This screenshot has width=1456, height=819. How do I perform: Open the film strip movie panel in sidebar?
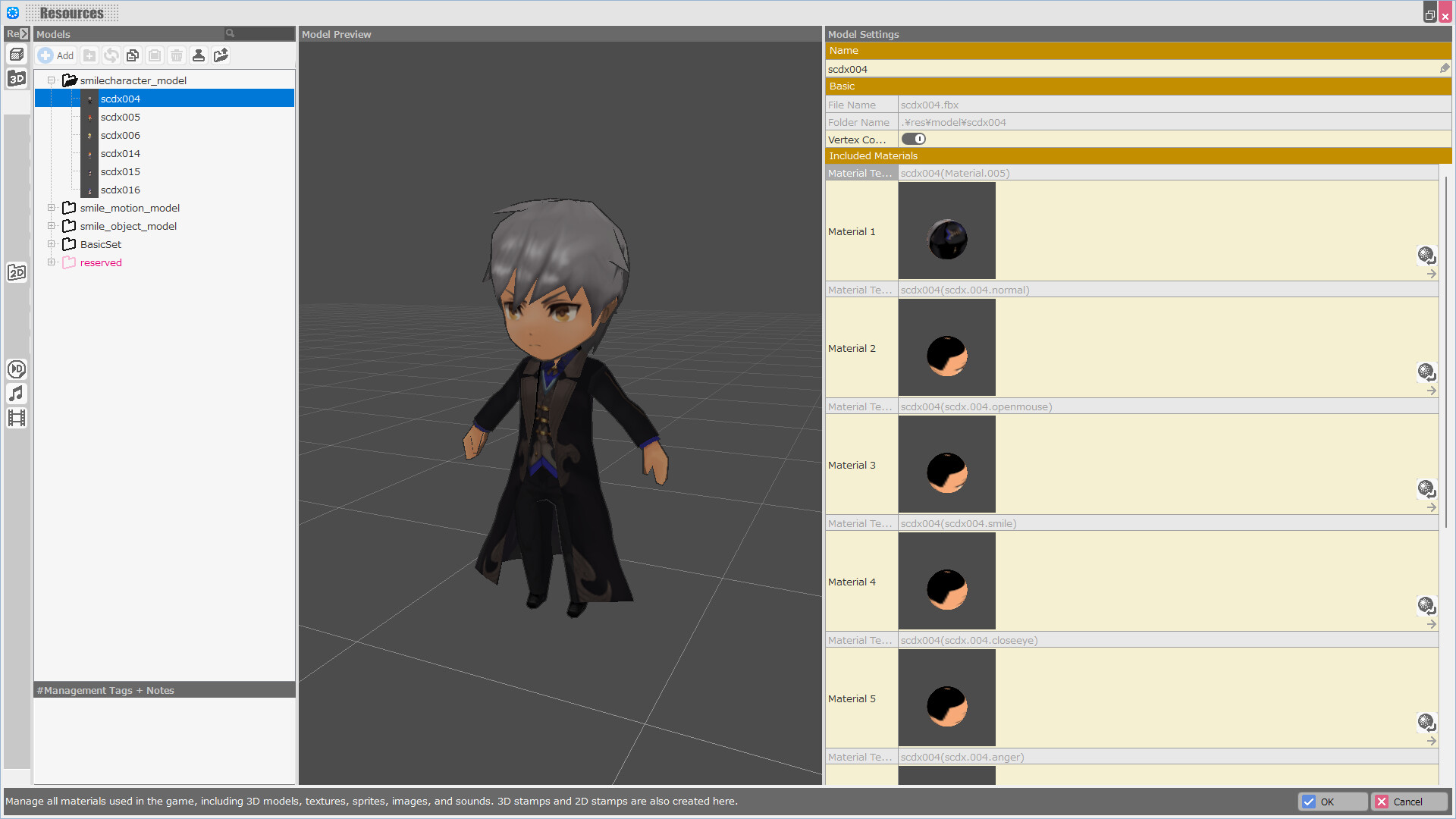click(17, 418)
